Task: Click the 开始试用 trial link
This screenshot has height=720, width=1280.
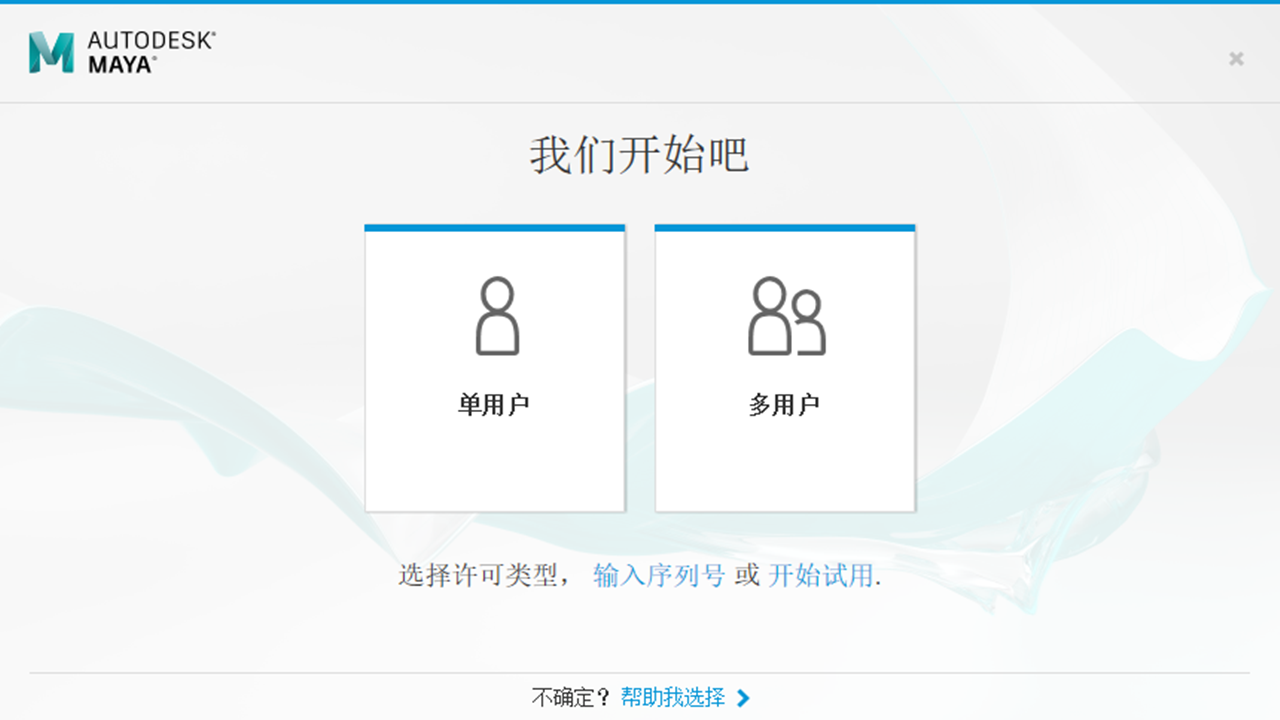Action: [820, 576]
